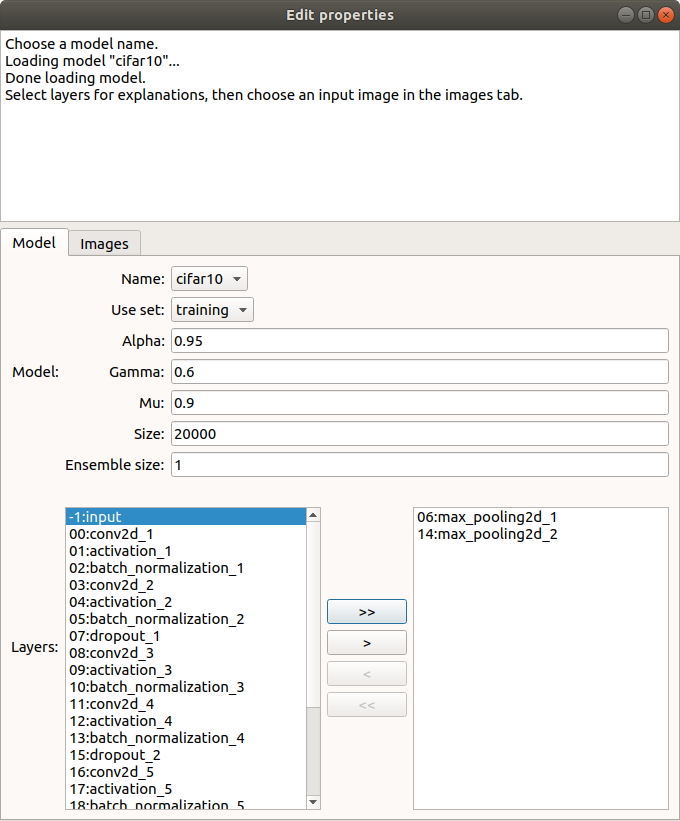Viewport: 680px width, 821px height.
Task: Select 06:max_pooling2d_1 in the chosen layers list
Action: 541,517
